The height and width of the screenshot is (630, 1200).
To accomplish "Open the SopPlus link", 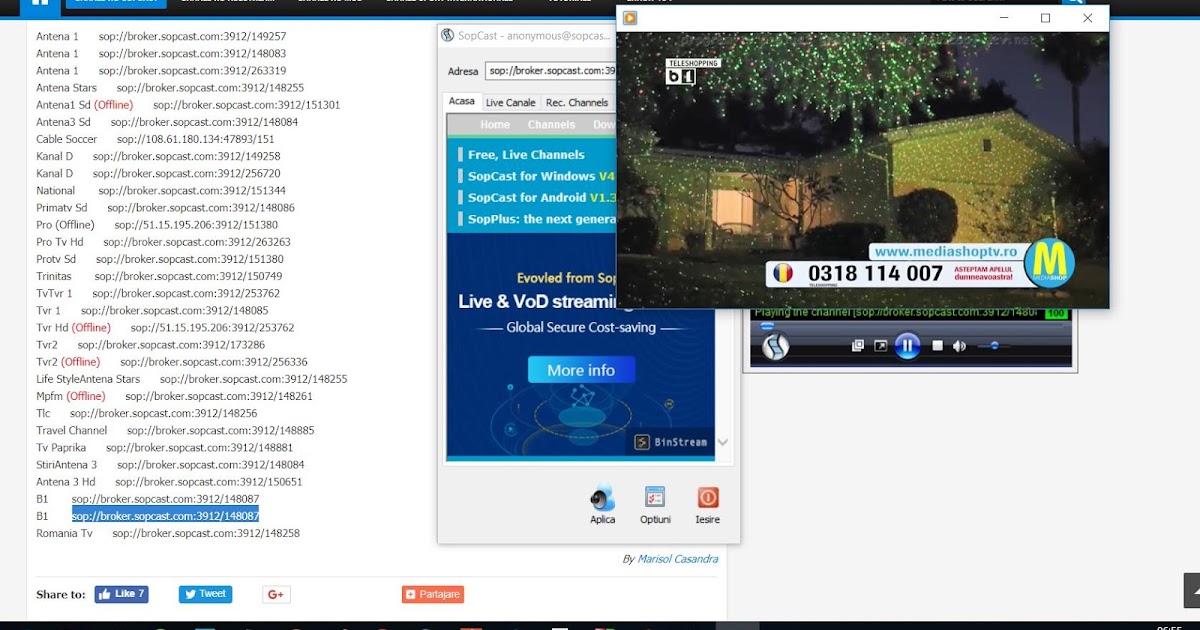I will coord(541,219).
